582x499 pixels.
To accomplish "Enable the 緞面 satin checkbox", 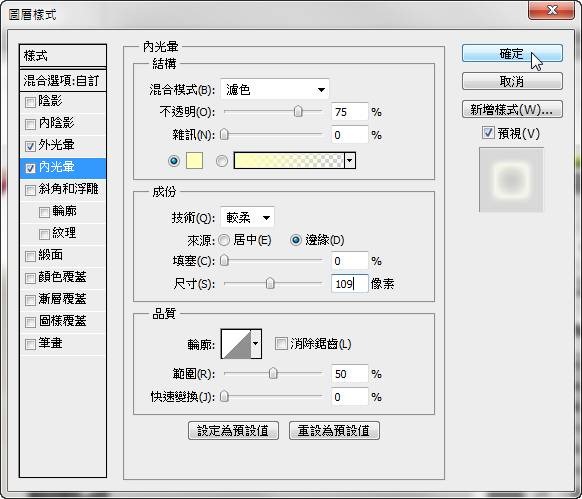I will coord(30,256).
